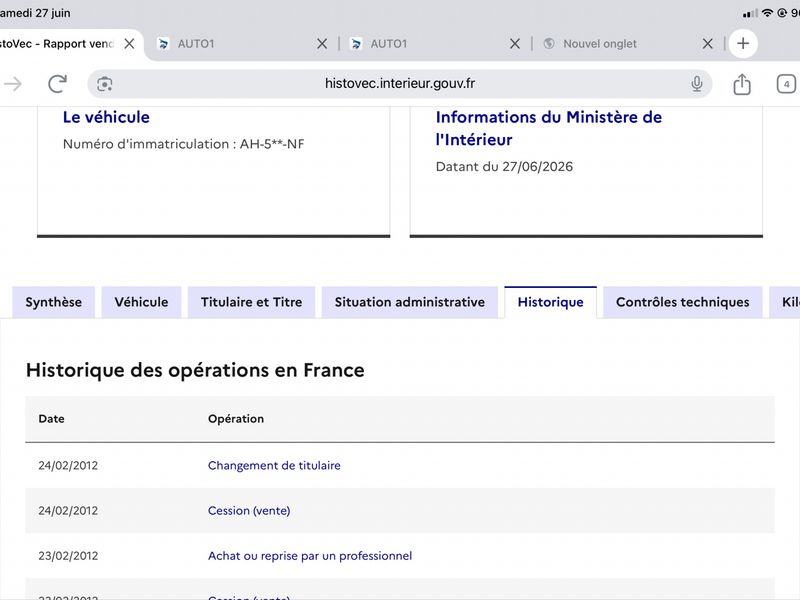Open the Nouvel onglet browser tab

616,44
